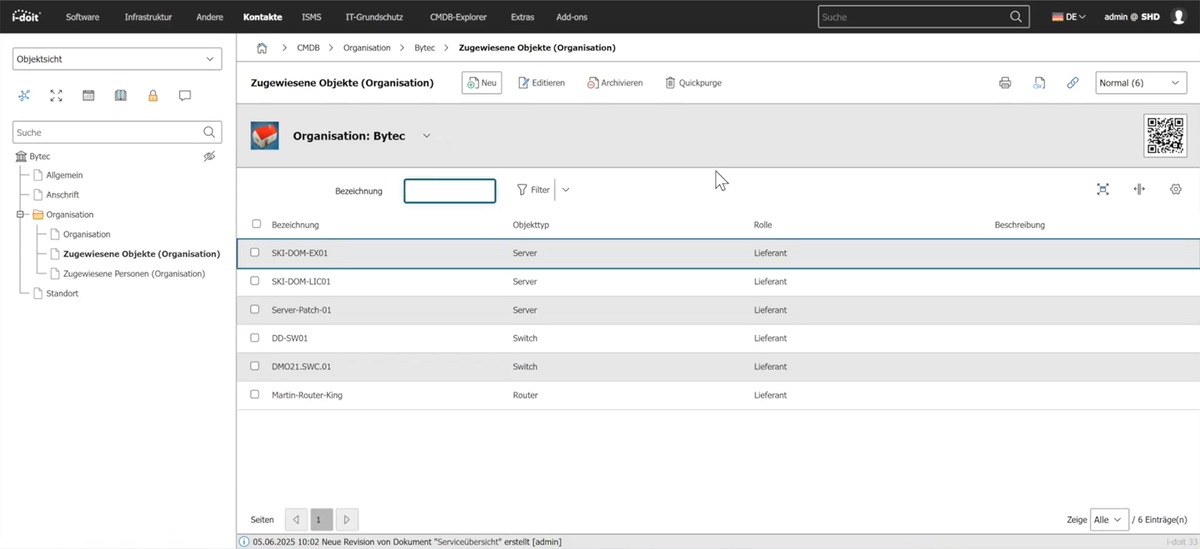Select Anschrift in the tree
The width and height of the screenshot is (1200, 549).
tap(63, 195)
